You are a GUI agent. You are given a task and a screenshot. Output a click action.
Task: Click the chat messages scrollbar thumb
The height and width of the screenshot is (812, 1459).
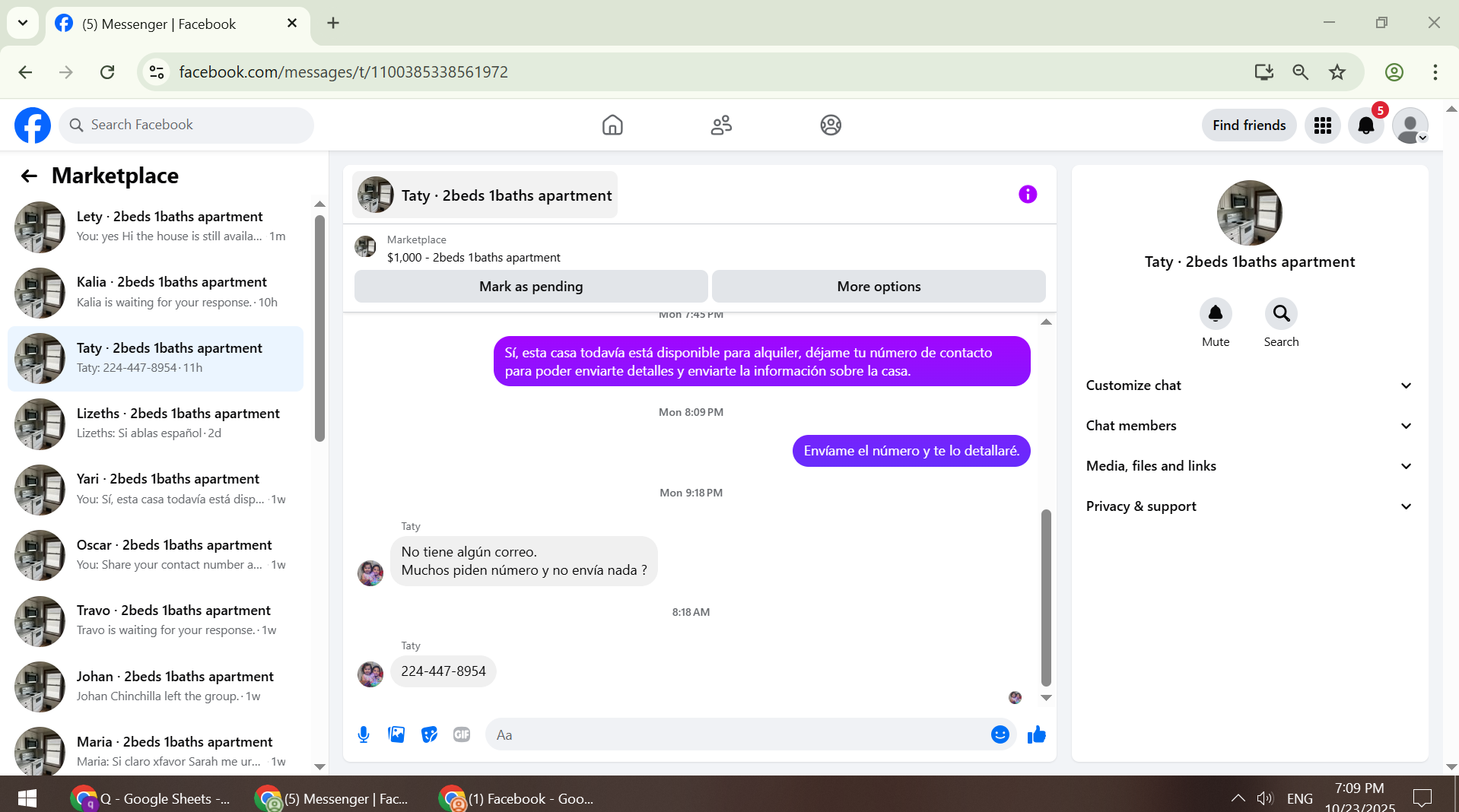[x=1046, y=598]
